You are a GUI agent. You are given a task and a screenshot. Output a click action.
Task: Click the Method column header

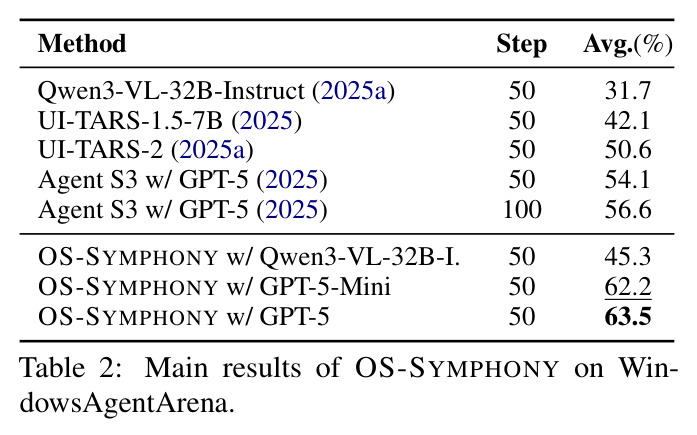click(82, 44)
